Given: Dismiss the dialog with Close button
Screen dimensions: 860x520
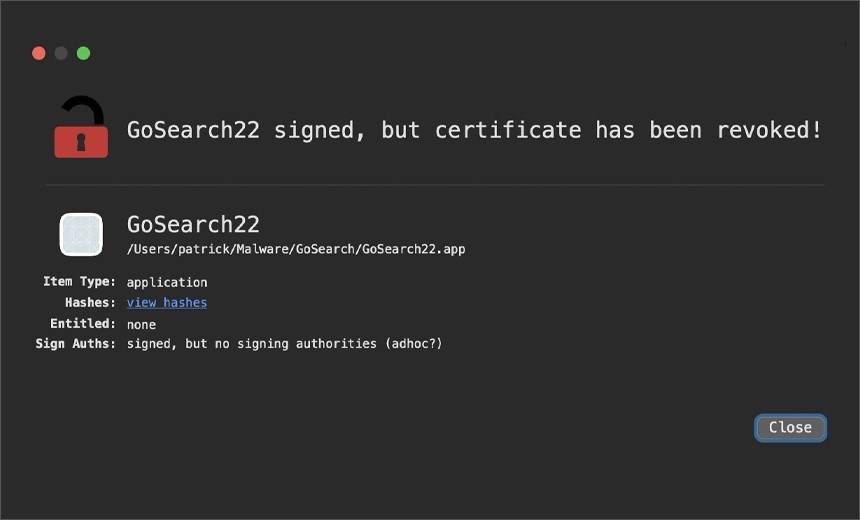Looking at the screenshot, I should click(790, 428).
